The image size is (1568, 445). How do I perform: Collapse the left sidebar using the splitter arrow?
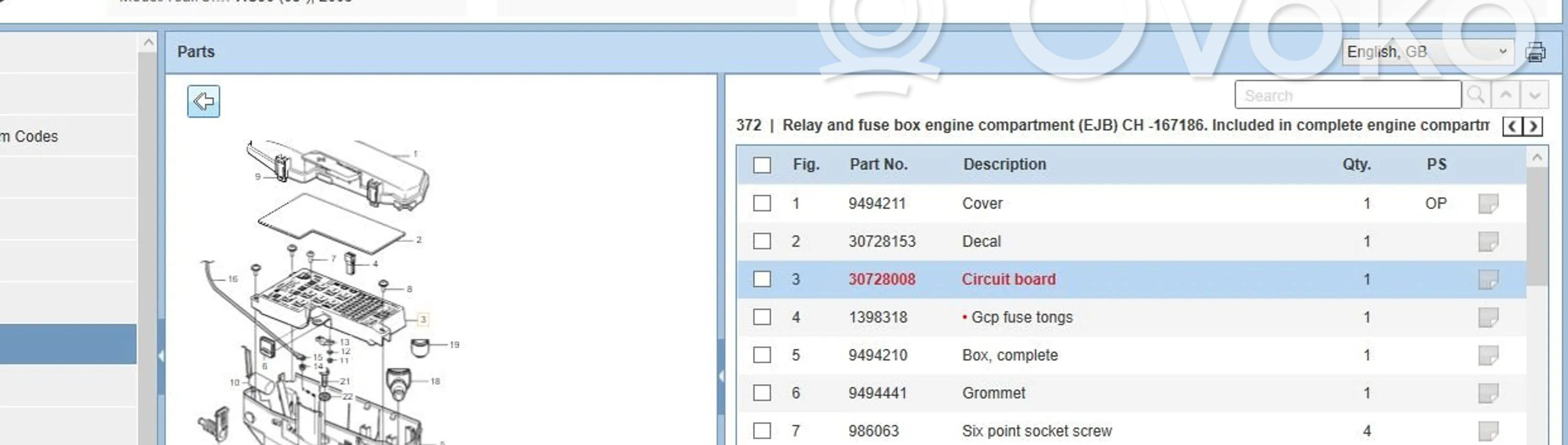160,356
